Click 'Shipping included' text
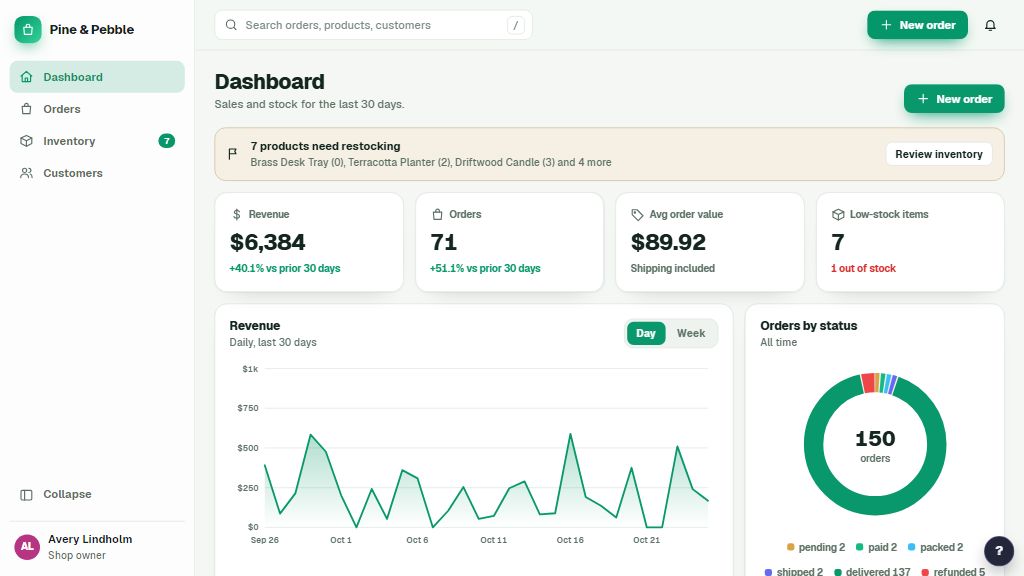The image size is (1024, 576). [x=673, y=268]
